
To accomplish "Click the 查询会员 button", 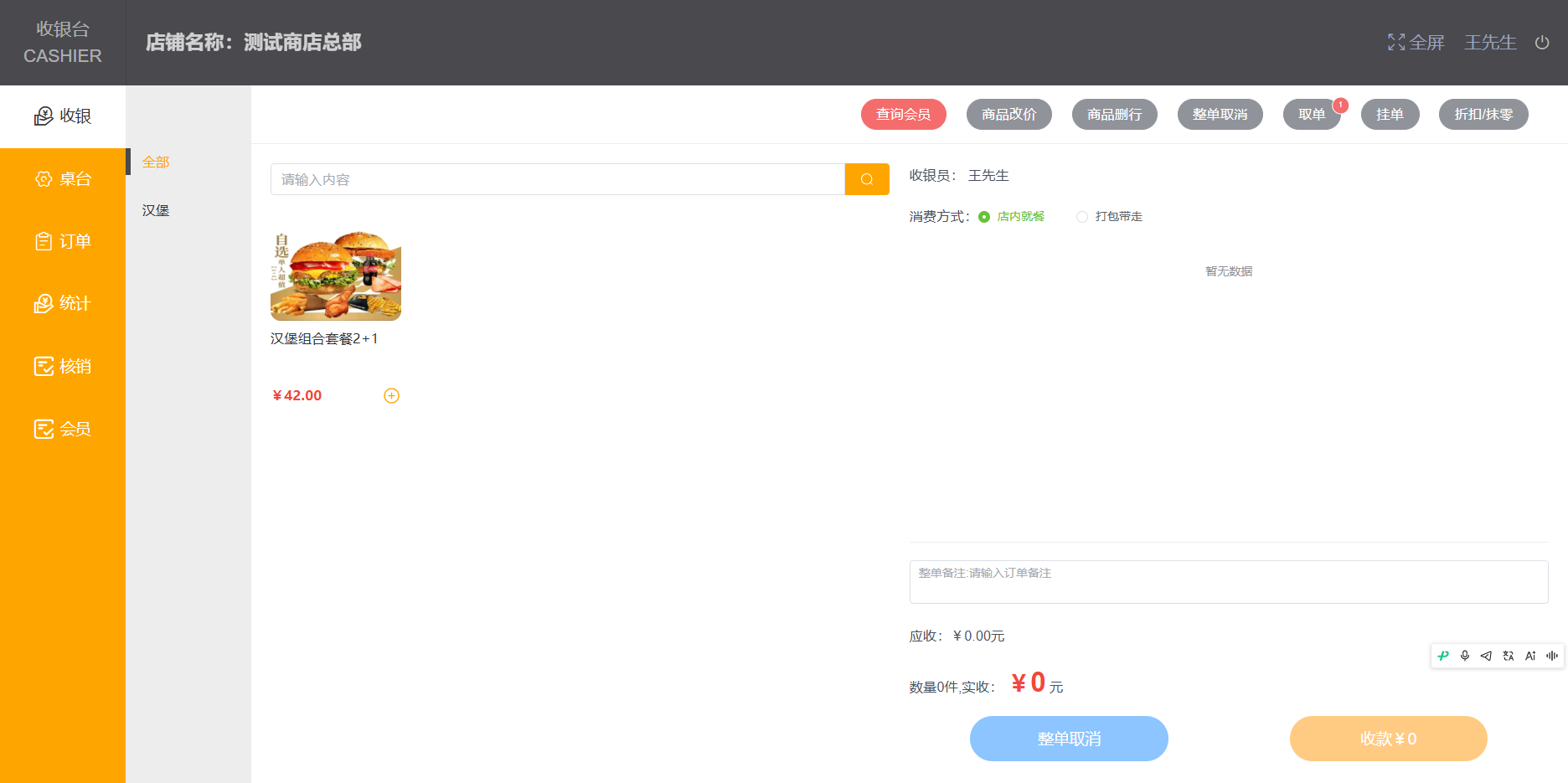I will [x=904, y=114].
